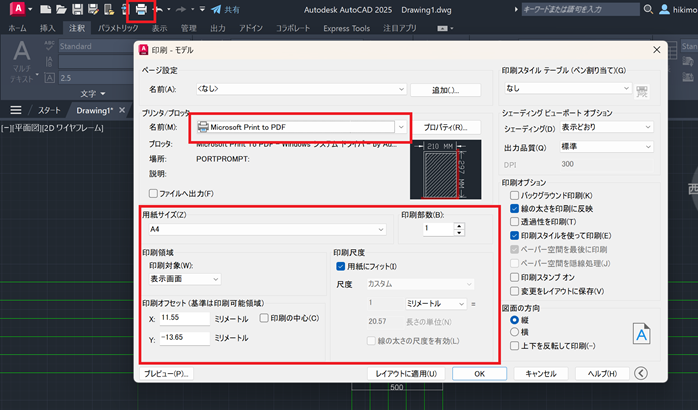Screen dimensions: 698x410
Task: Select the 横 orientation radio button
Action: pos(515,331)
